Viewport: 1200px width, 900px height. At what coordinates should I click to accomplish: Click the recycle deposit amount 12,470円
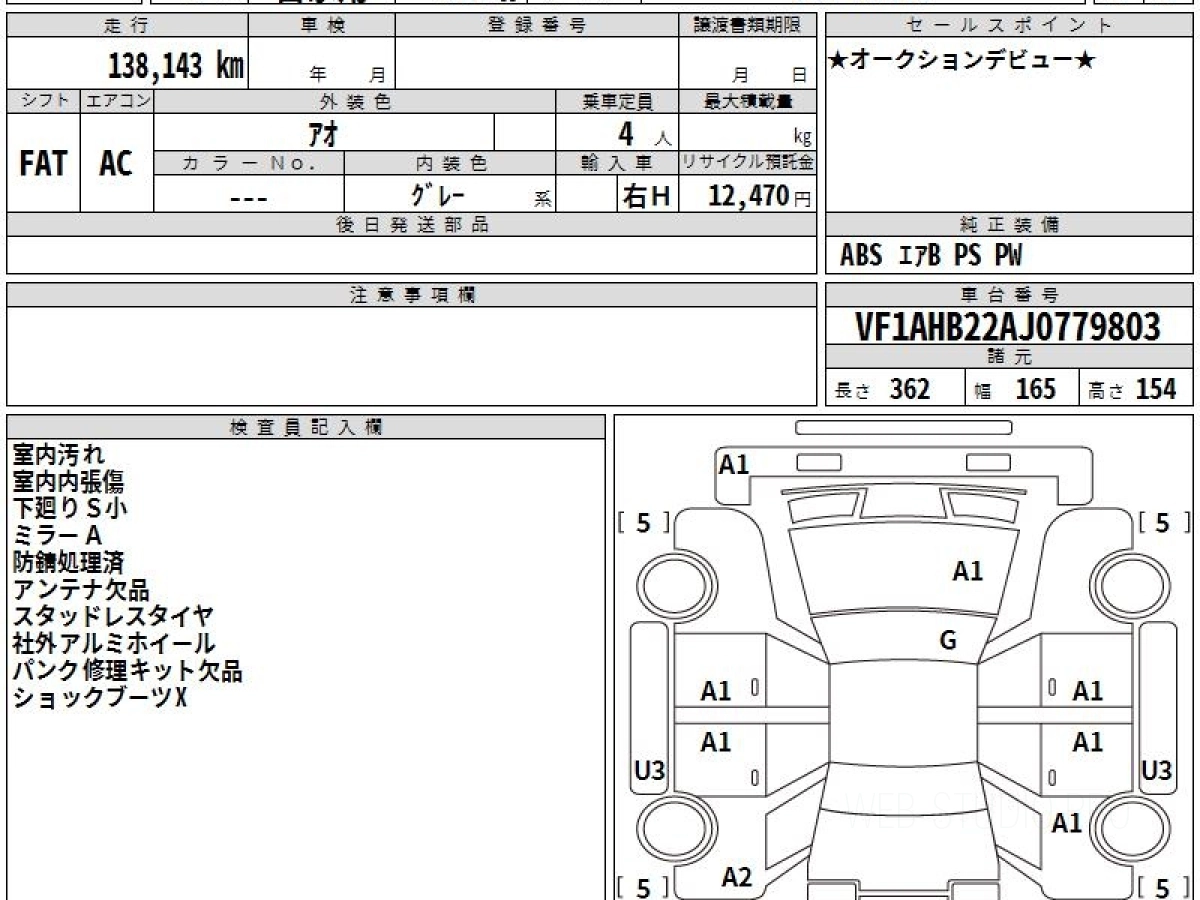click(x=760, y=196)
